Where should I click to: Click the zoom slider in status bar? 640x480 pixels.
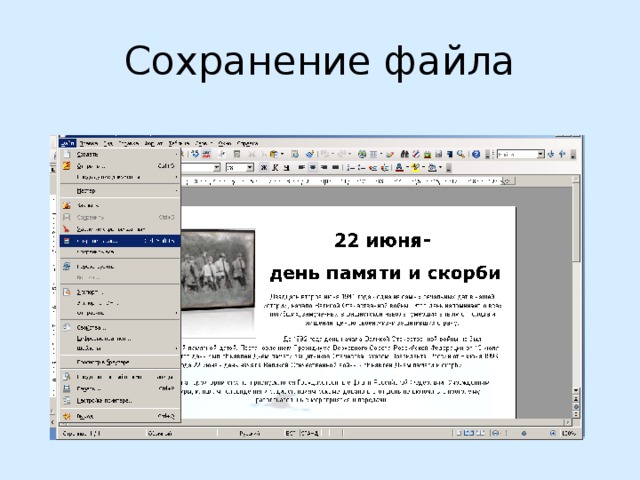click(x=524, y=433)
